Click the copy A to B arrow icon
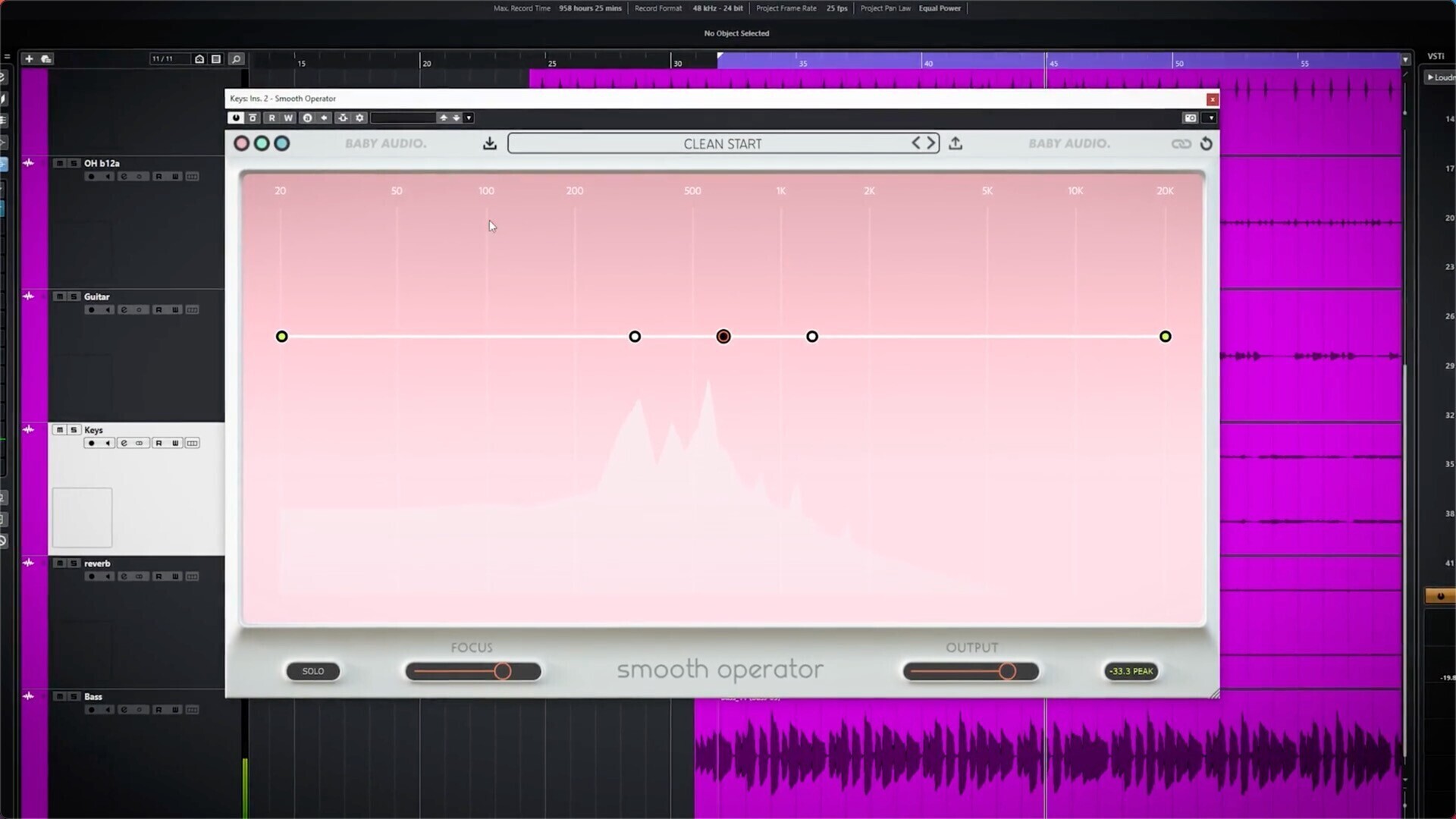The height and width of the screenshot is (819, 1456). 324,118
